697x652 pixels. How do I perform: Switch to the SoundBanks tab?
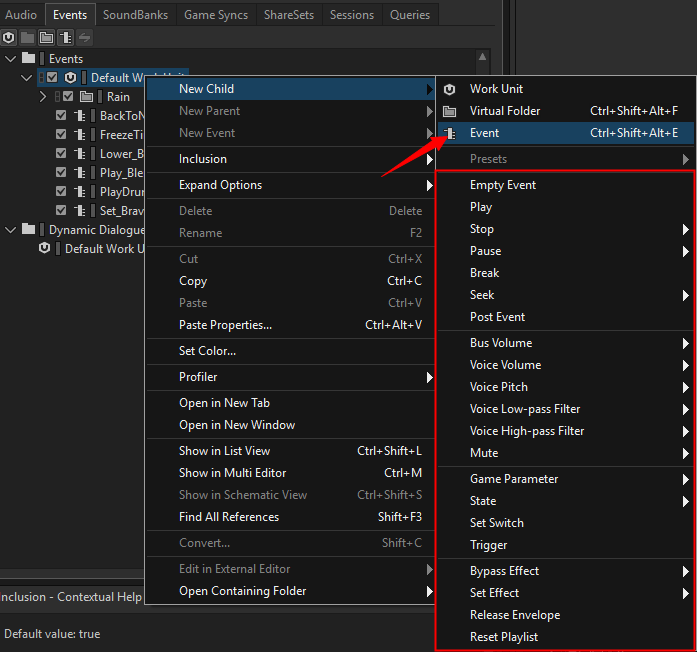click(x=136, y=15)
